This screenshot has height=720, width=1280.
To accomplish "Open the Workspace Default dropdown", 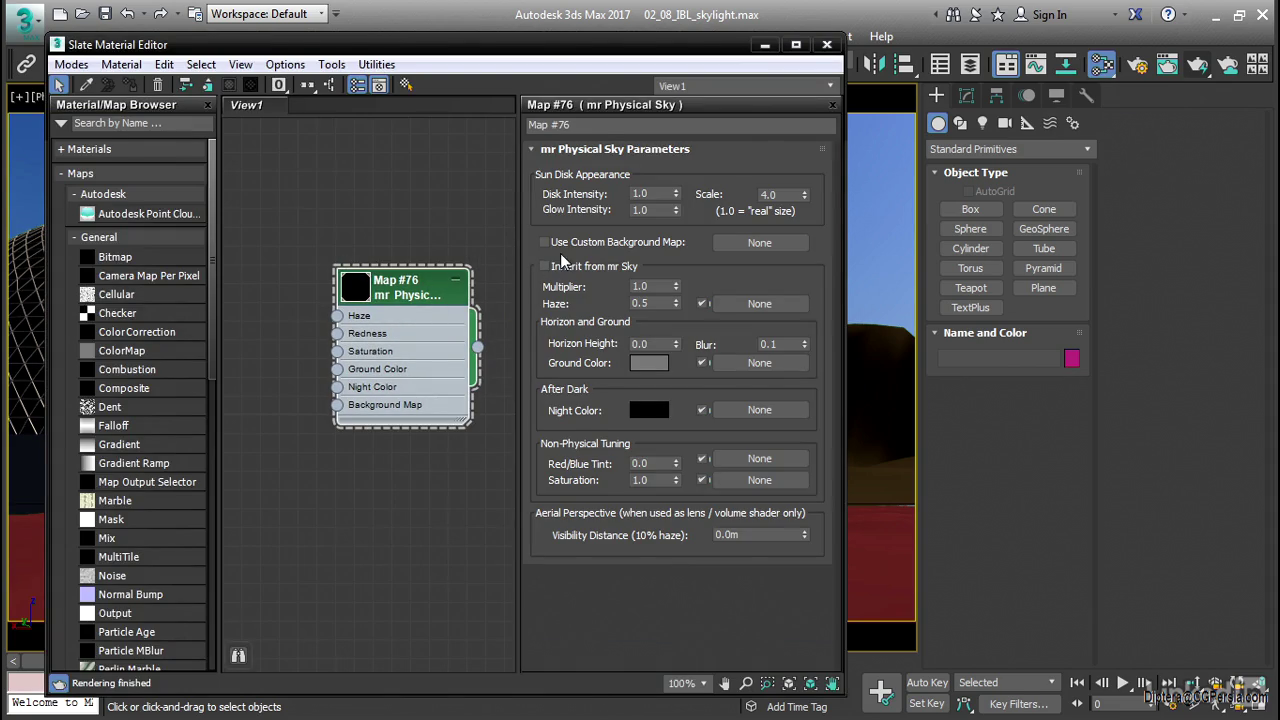I will pos(268,14).
